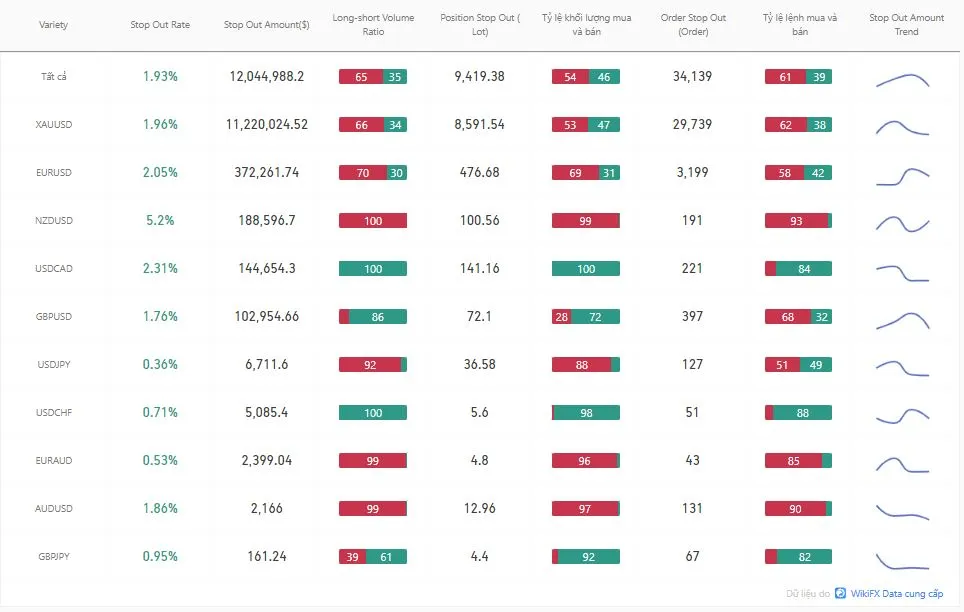The width and height of the screenshot is (964, 612).
Task: Click the AUDUSD variety name
Action: click(53, 508)
